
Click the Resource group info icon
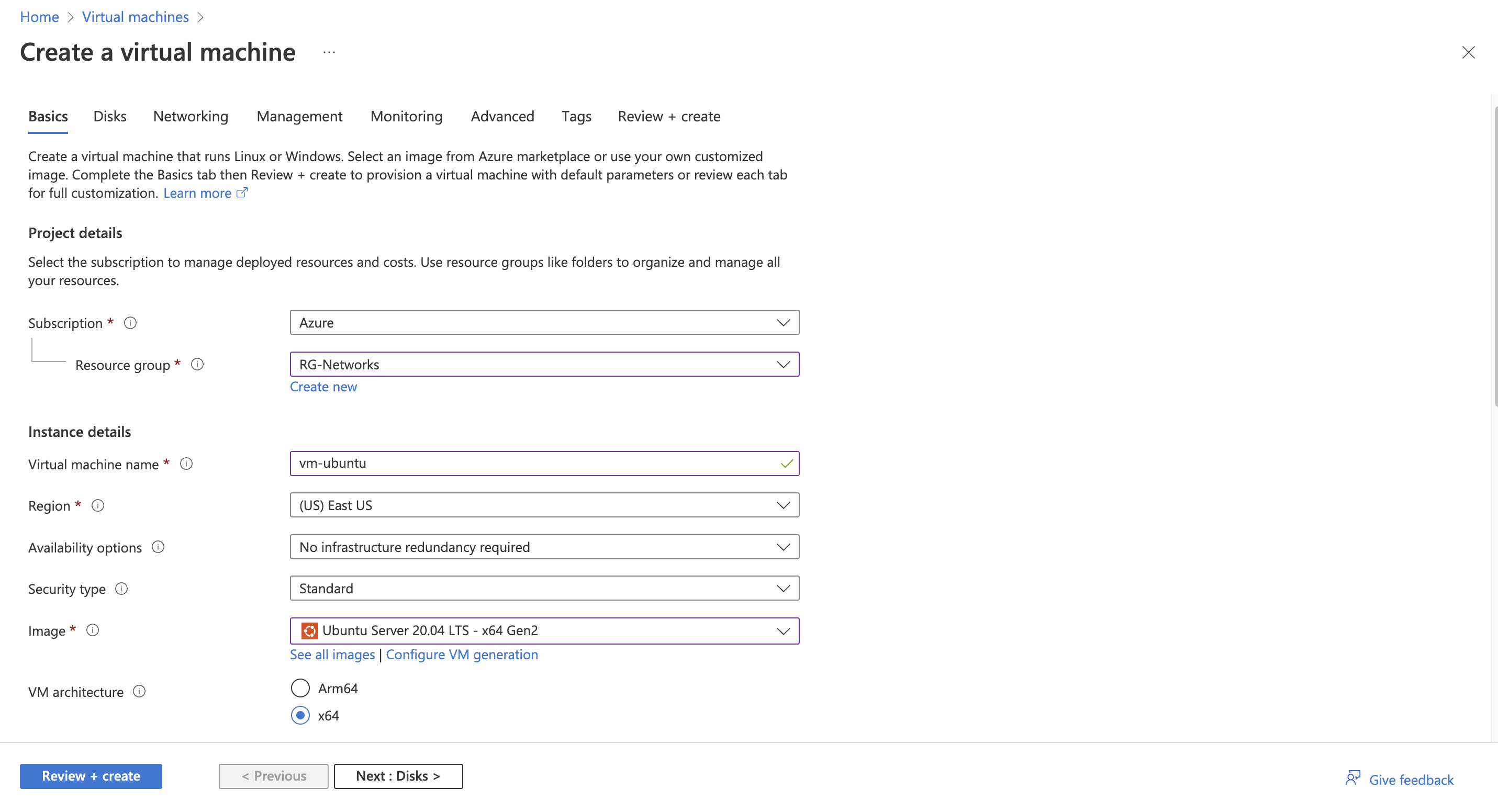click(x=197, y=365)
